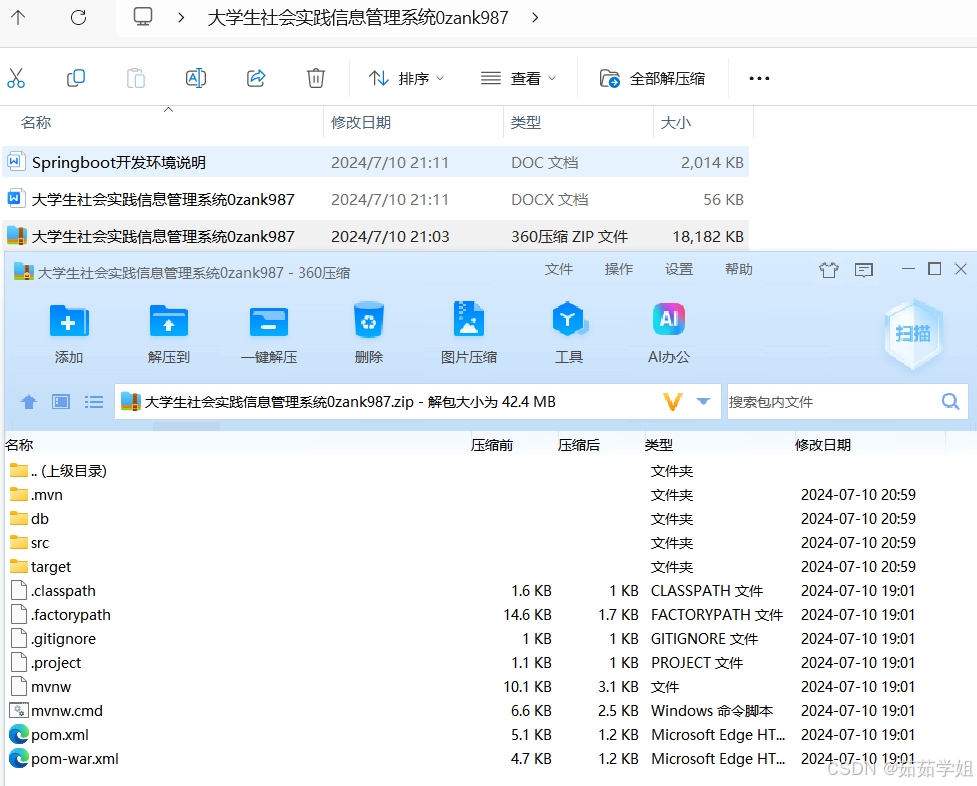The width and height of the screenshot is (977, 786).
Task: Open the three-dots more options menu
Action: [x=759, y=79]
